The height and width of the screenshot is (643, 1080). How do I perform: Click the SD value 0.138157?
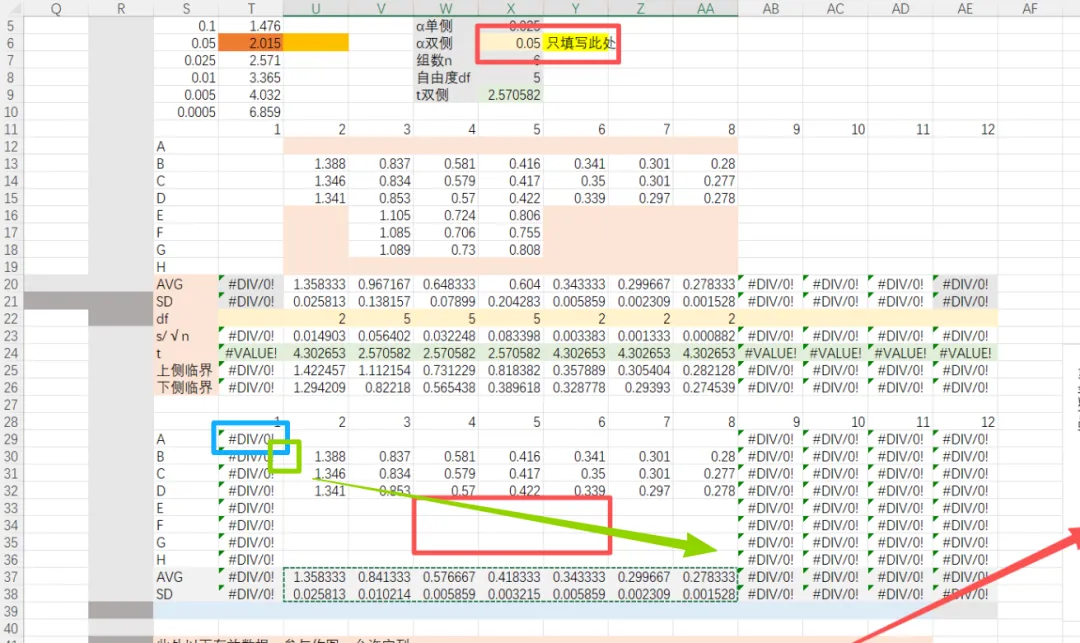381,302
